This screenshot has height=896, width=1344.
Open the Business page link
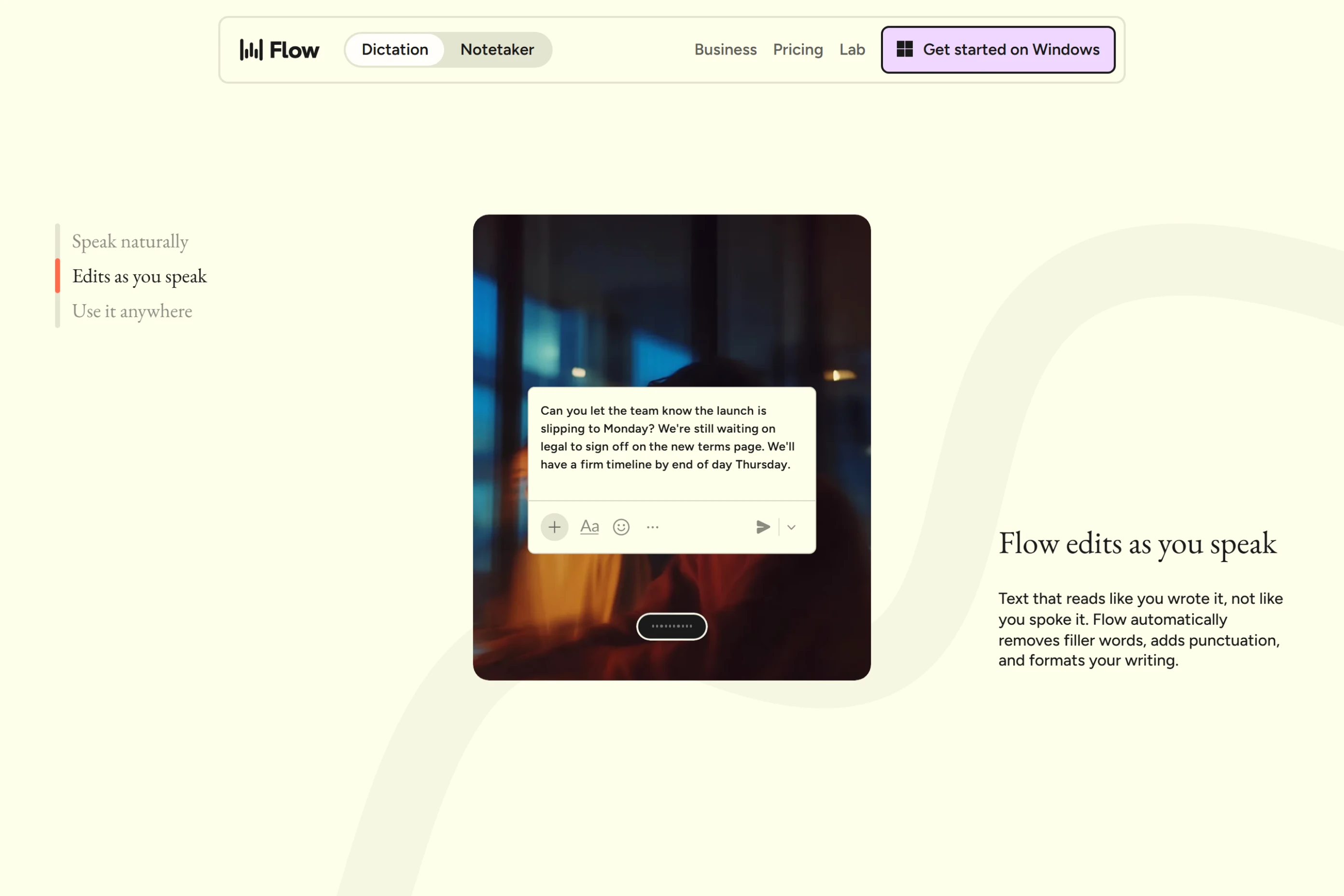[x=725, y=50]
